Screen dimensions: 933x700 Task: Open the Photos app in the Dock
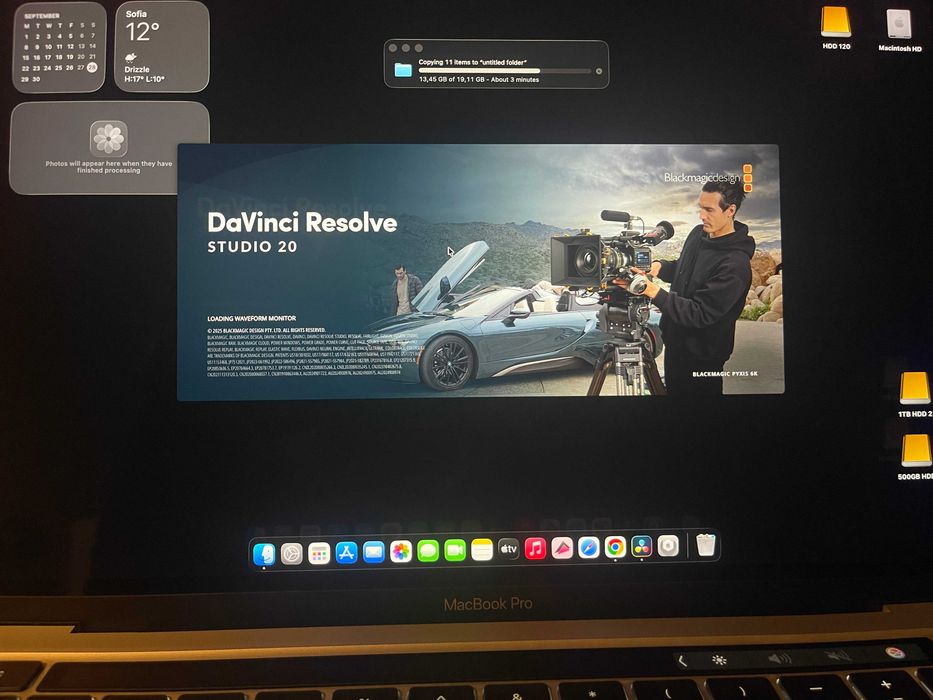(401, 552)
